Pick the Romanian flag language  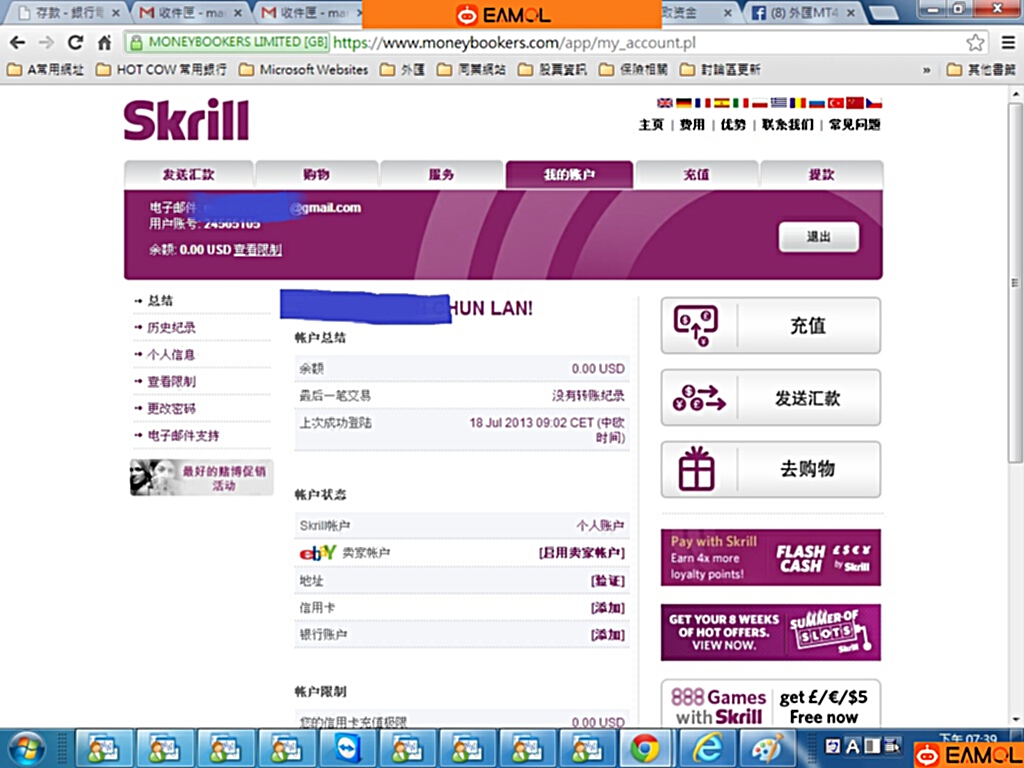pos(797,103)
